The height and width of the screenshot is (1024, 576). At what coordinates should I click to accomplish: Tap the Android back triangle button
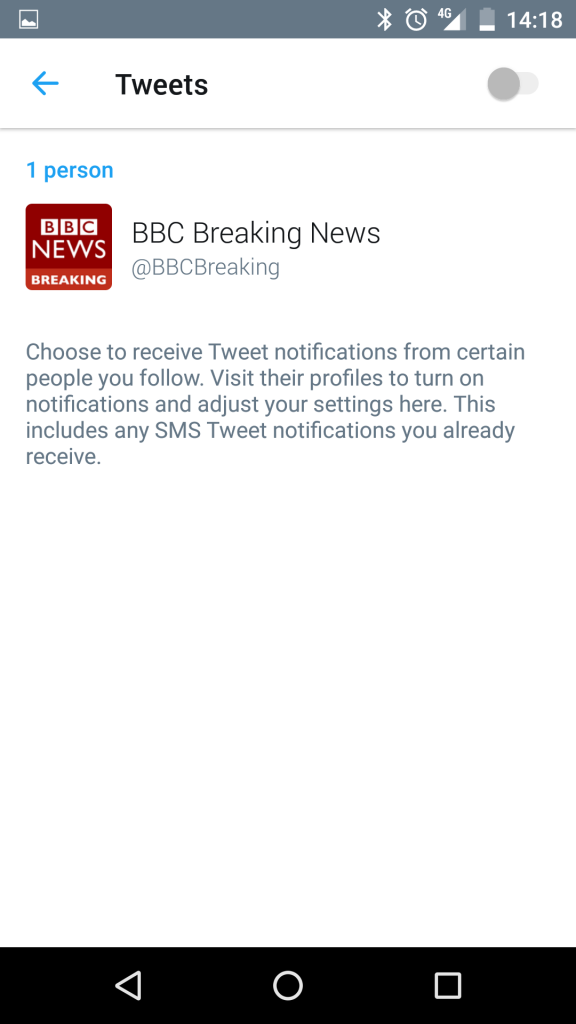click(x=128, y=985)
